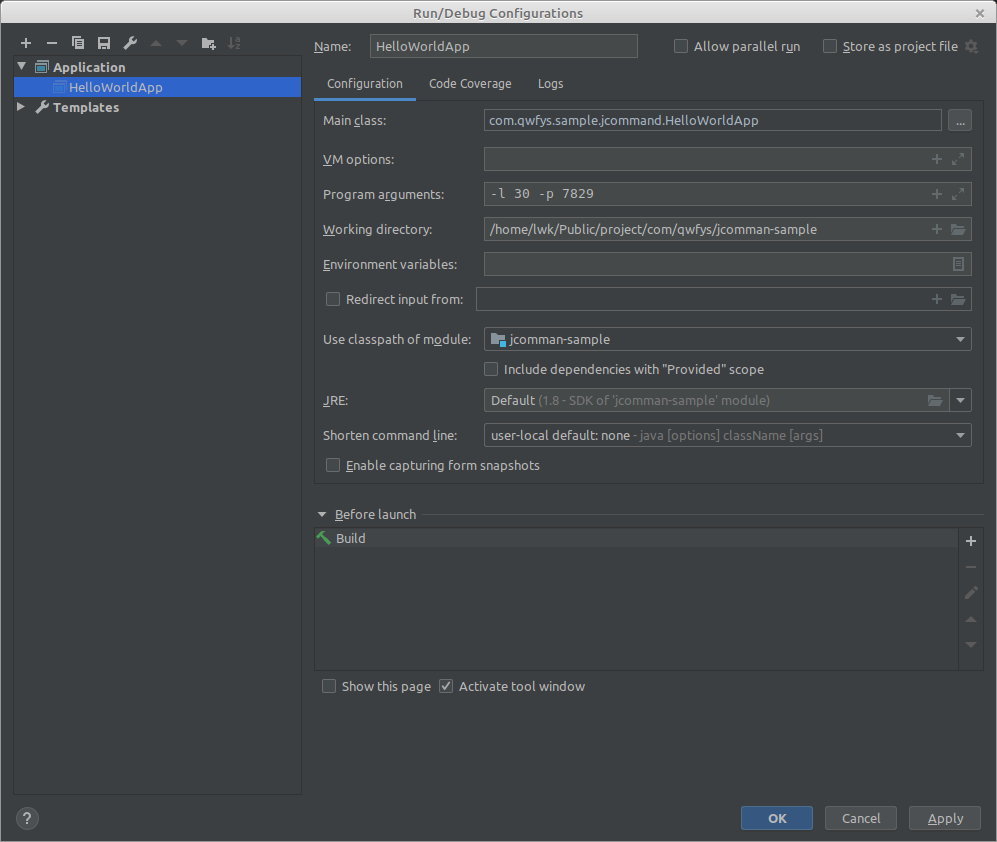Image resolution: width=997 pixels, height=842 pixels.
Task: Collapse the Application tree node
Action: (x=22, y=66)
